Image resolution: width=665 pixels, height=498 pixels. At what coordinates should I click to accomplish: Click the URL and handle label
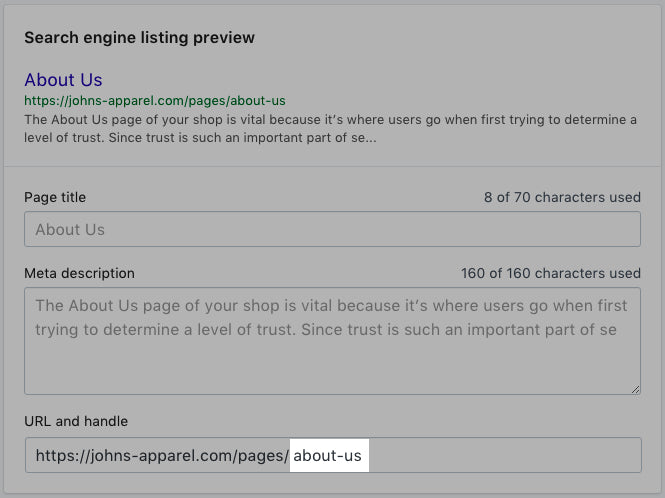click(x=76, y=421)
